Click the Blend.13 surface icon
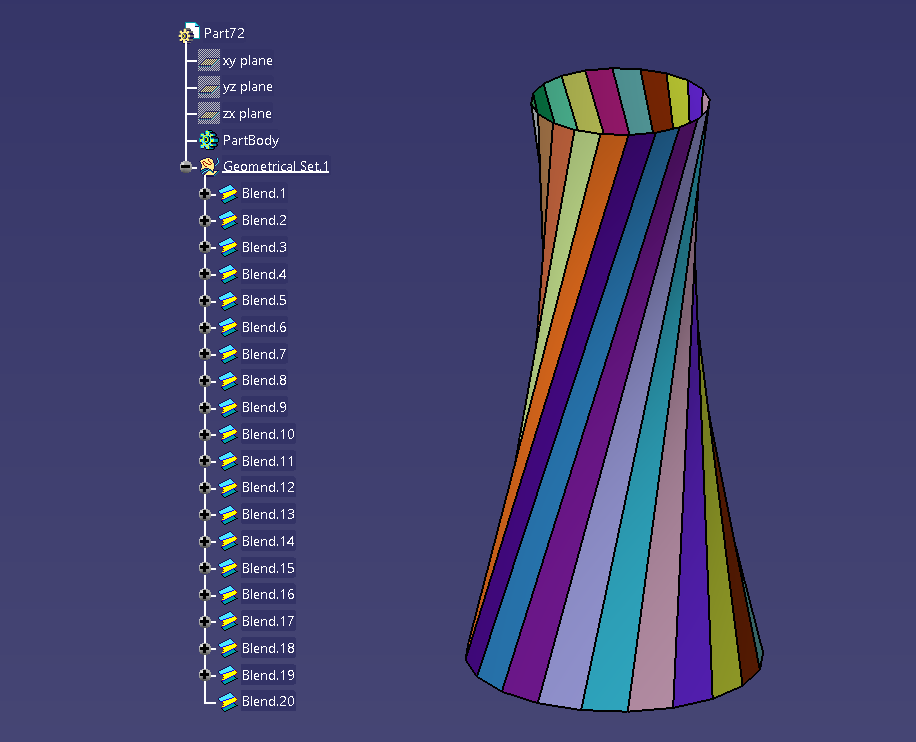Viewport: 916px width, 742px height. pyautogui.click(x=228, y=514)
